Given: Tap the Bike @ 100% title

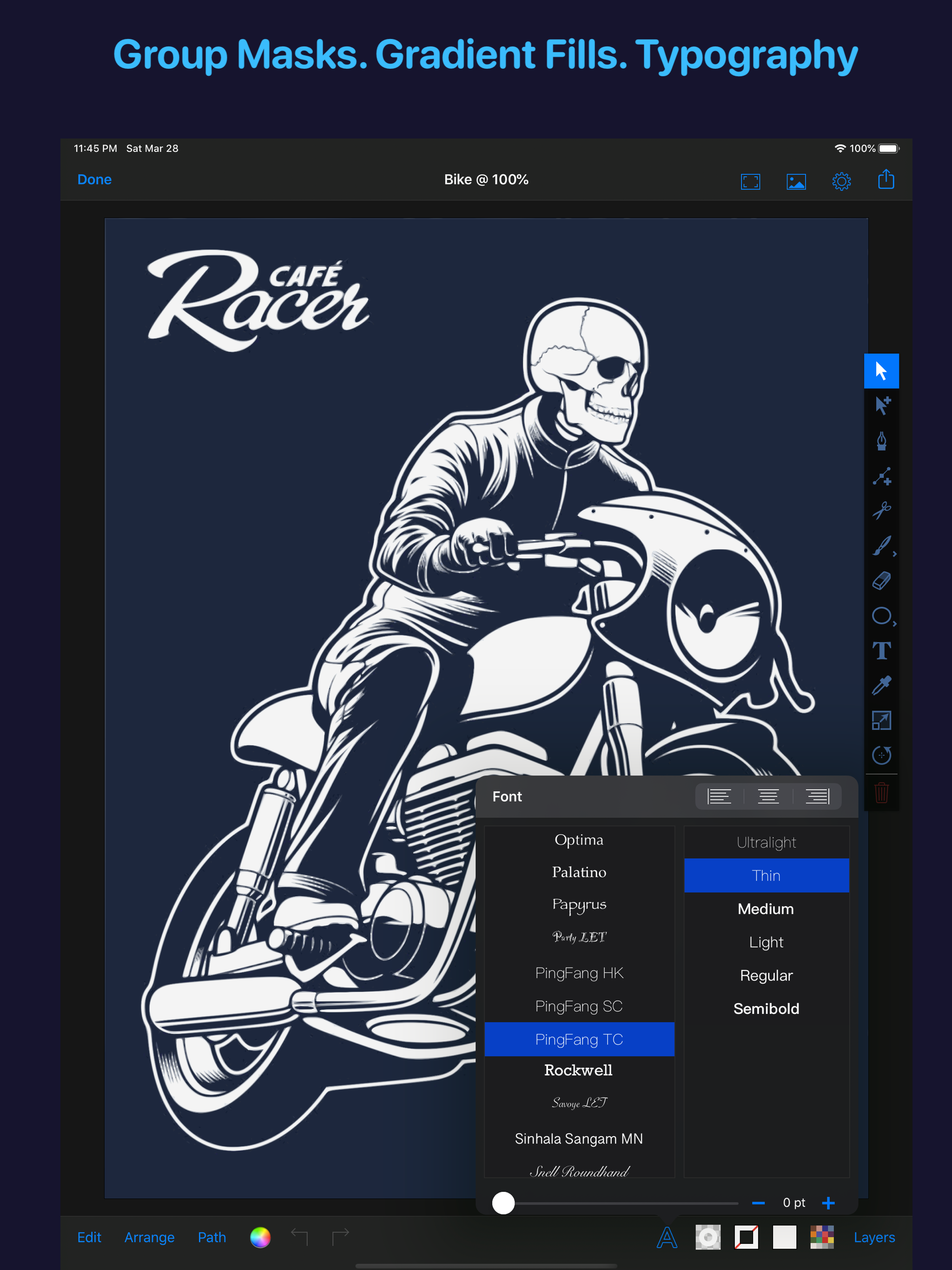Looking at the screenshot, I should tap(486, 180).
